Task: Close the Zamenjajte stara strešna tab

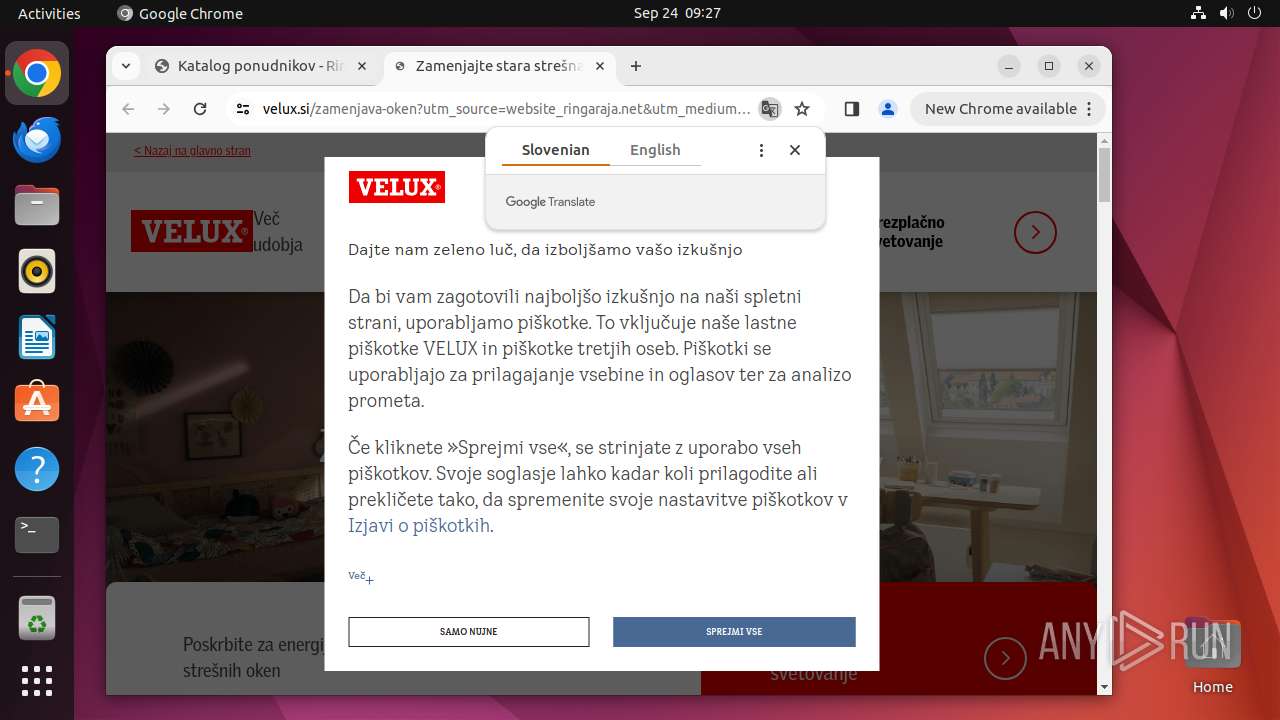Action: point(600,66)
